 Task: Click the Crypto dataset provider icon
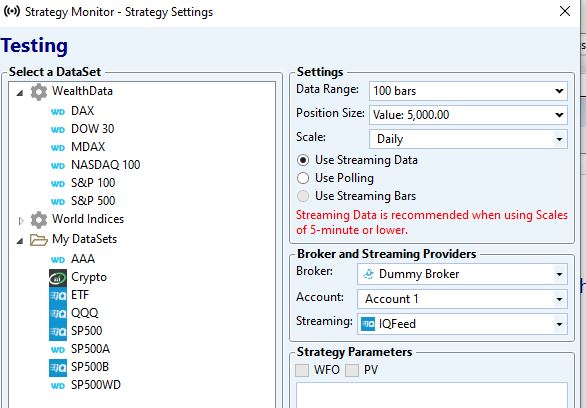[58, 278]
